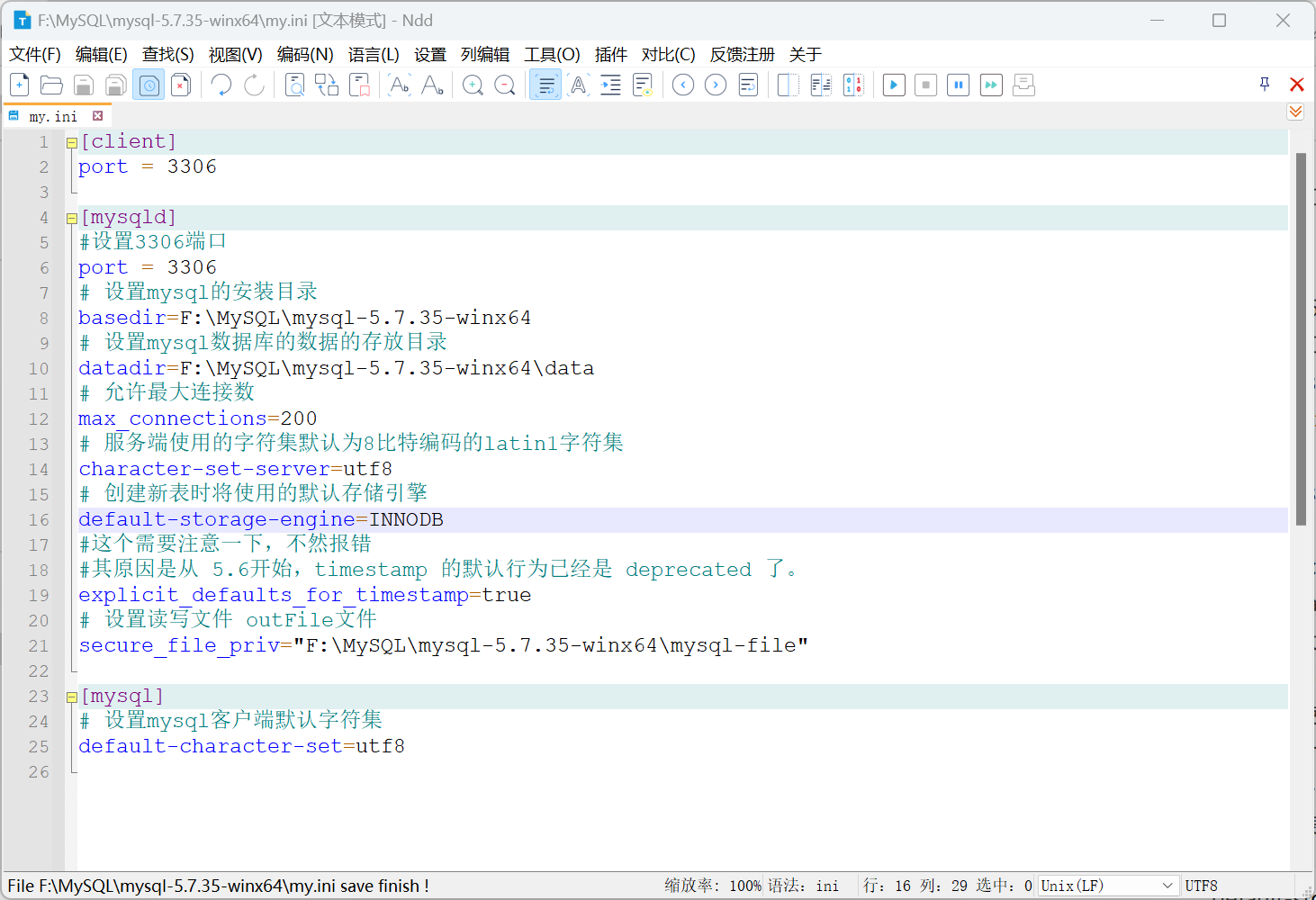Collapse the [client] section fold marker
The height and width of the screenshot is (900, 1316).
[x=71, y=142]
